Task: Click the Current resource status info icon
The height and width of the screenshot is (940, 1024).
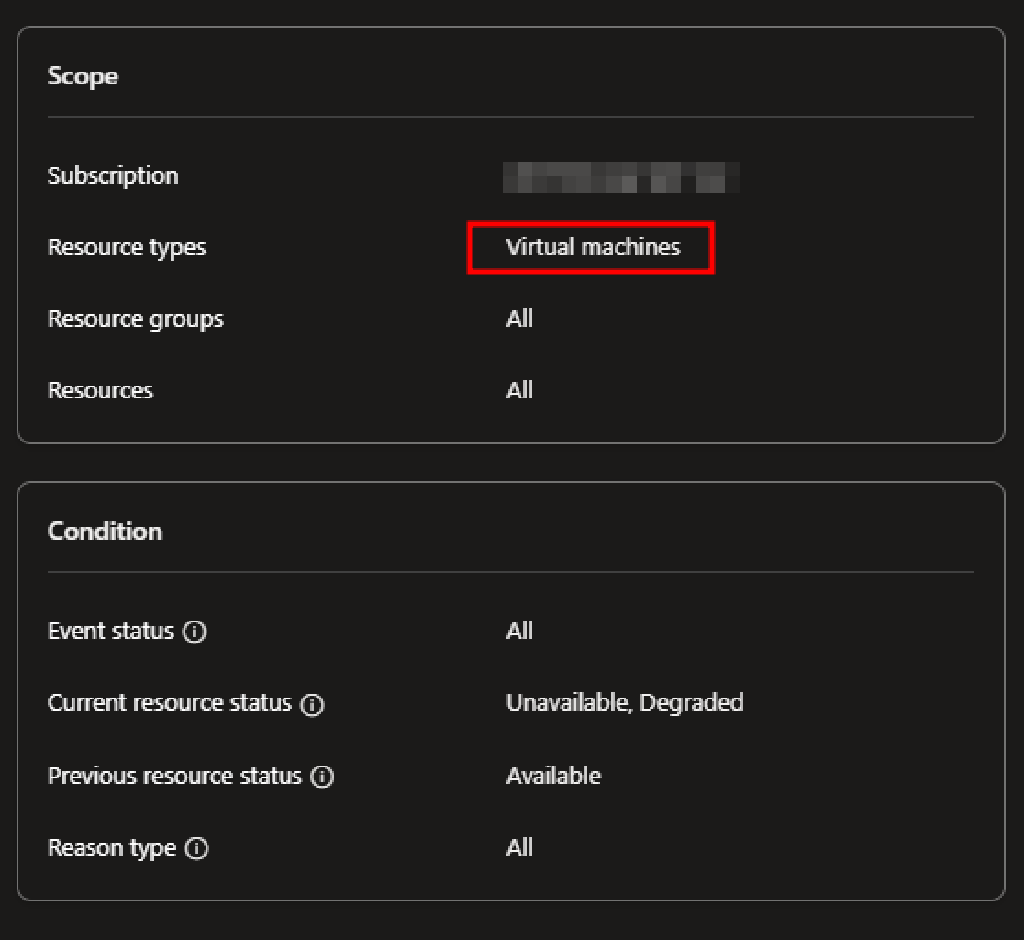Action: [311, 704]
